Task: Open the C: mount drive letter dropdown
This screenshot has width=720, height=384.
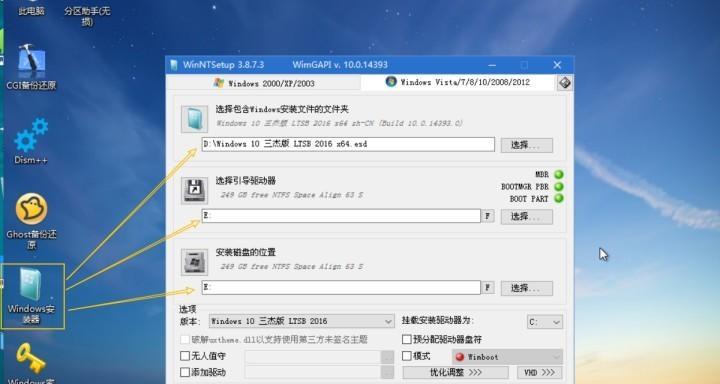Action: (x=545, y=322)
